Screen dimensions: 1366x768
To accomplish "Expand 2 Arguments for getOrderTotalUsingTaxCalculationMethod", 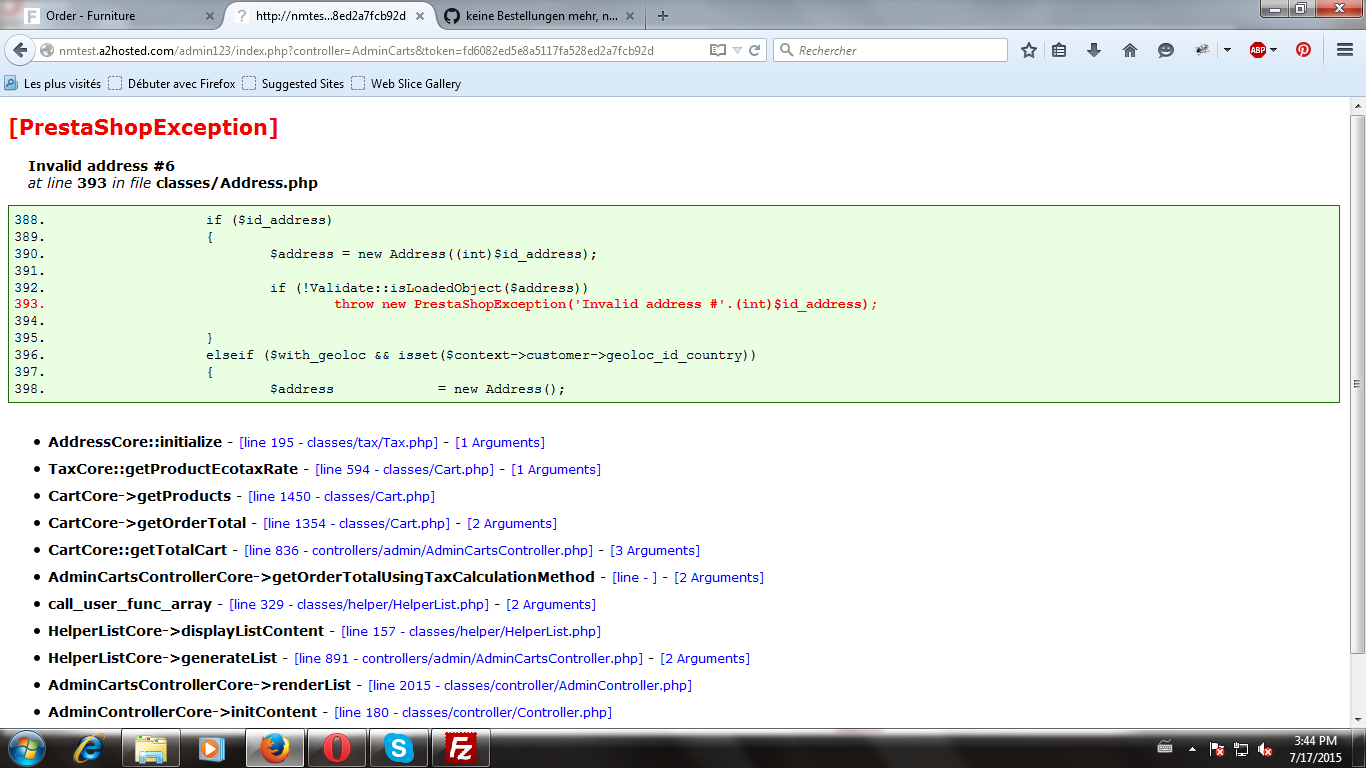I will [x=719, y=577].
